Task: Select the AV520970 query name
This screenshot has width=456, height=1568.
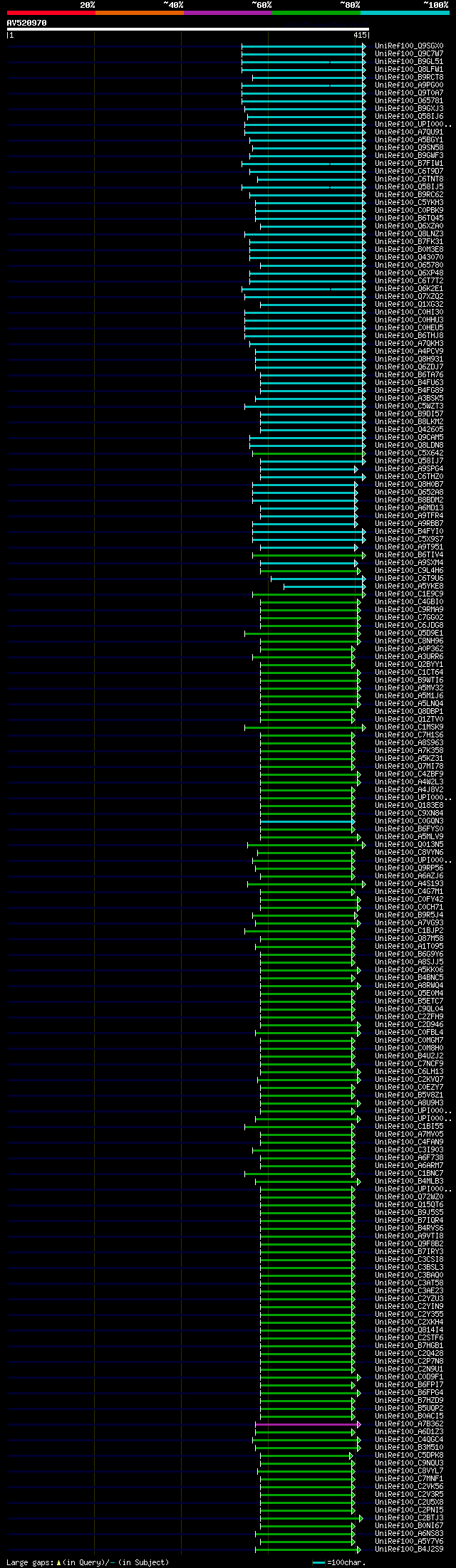Action: [27, 23]
